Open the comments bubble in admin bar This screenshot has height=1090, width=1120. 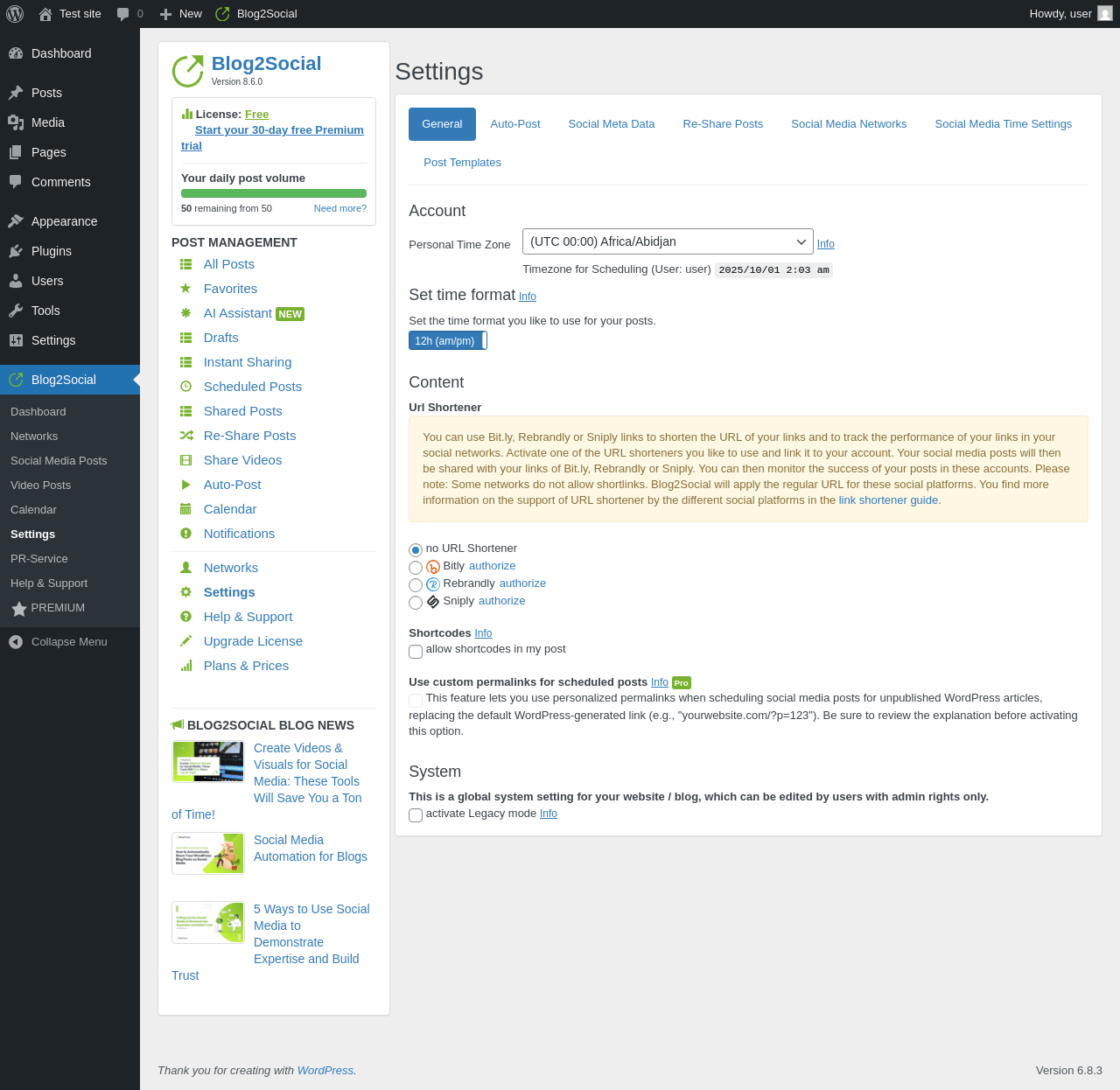tap(123, 14)
